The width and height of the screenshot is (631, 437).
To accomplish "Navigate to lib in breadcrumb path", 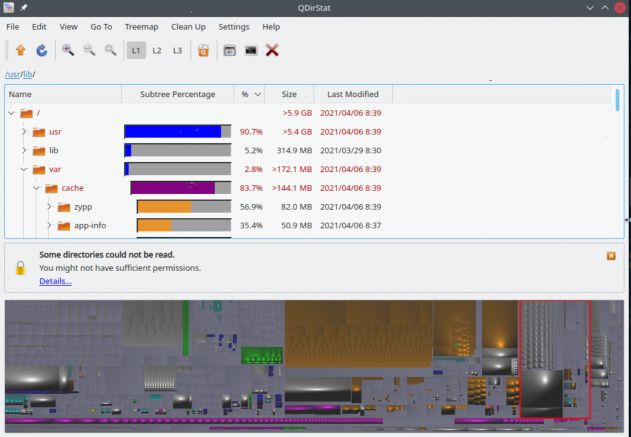I will (x=28, y=74).
